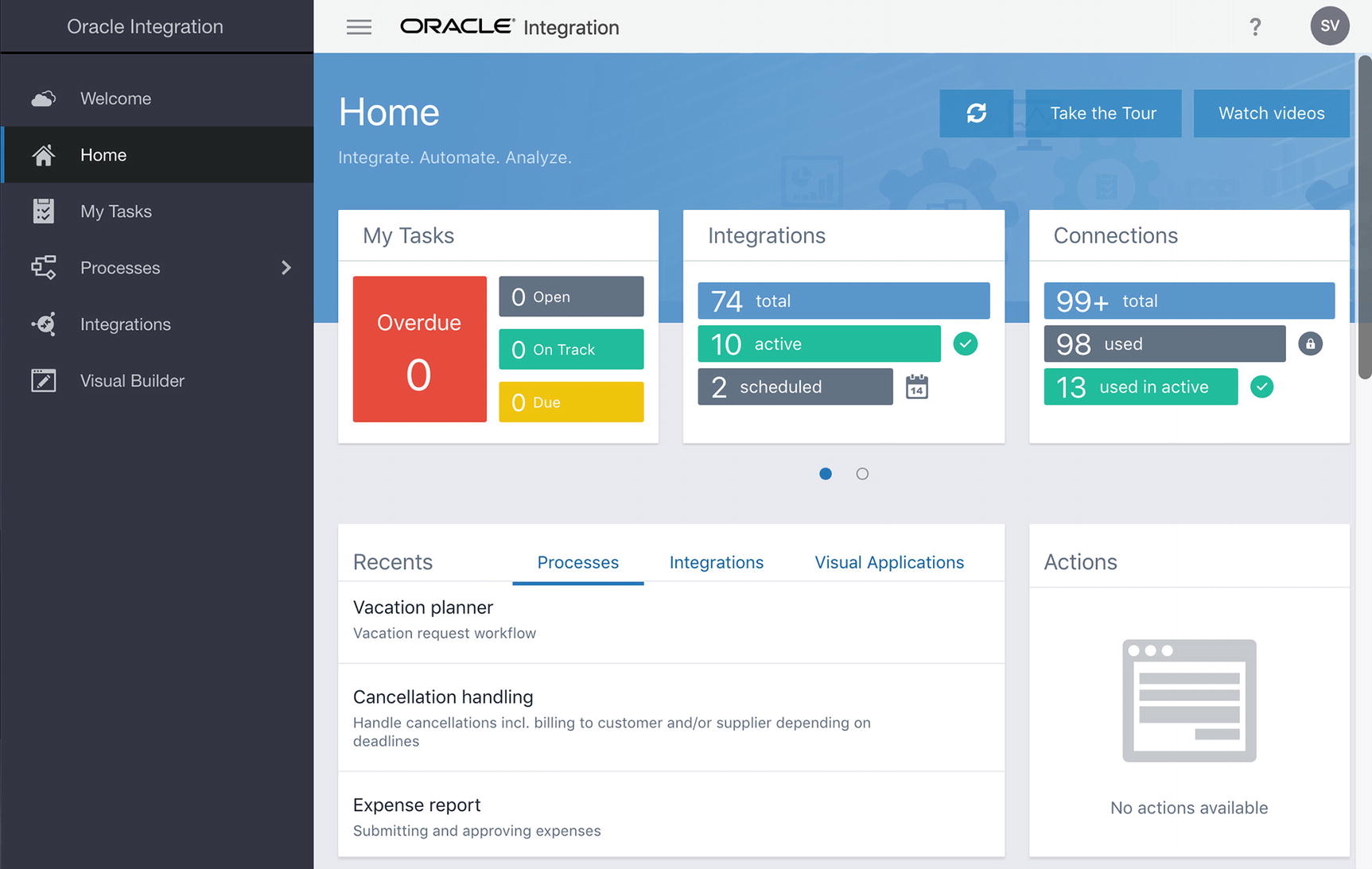Click the yellow 0 Due tasks tile

point(571,402)
